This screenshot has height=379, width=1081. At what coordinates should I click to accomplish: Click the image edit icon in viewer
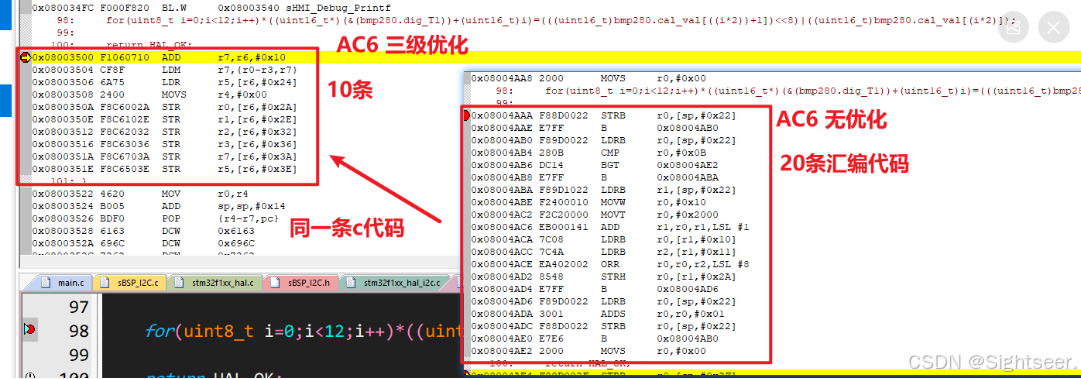pyautogui.click(x=1012, y=28)
